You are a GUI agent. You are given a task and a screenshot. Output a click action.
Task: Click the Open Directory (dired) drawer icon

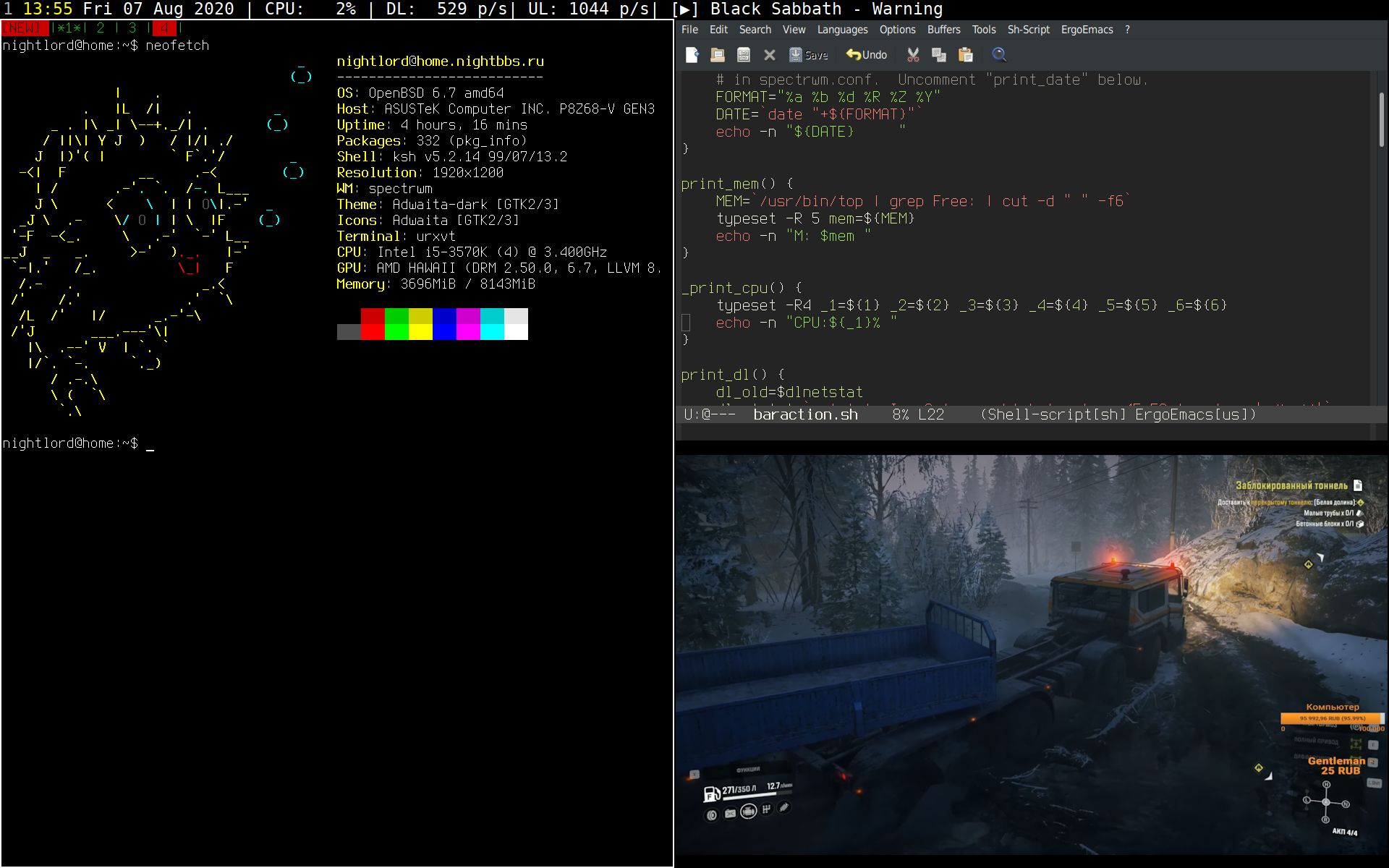(743, 55)
